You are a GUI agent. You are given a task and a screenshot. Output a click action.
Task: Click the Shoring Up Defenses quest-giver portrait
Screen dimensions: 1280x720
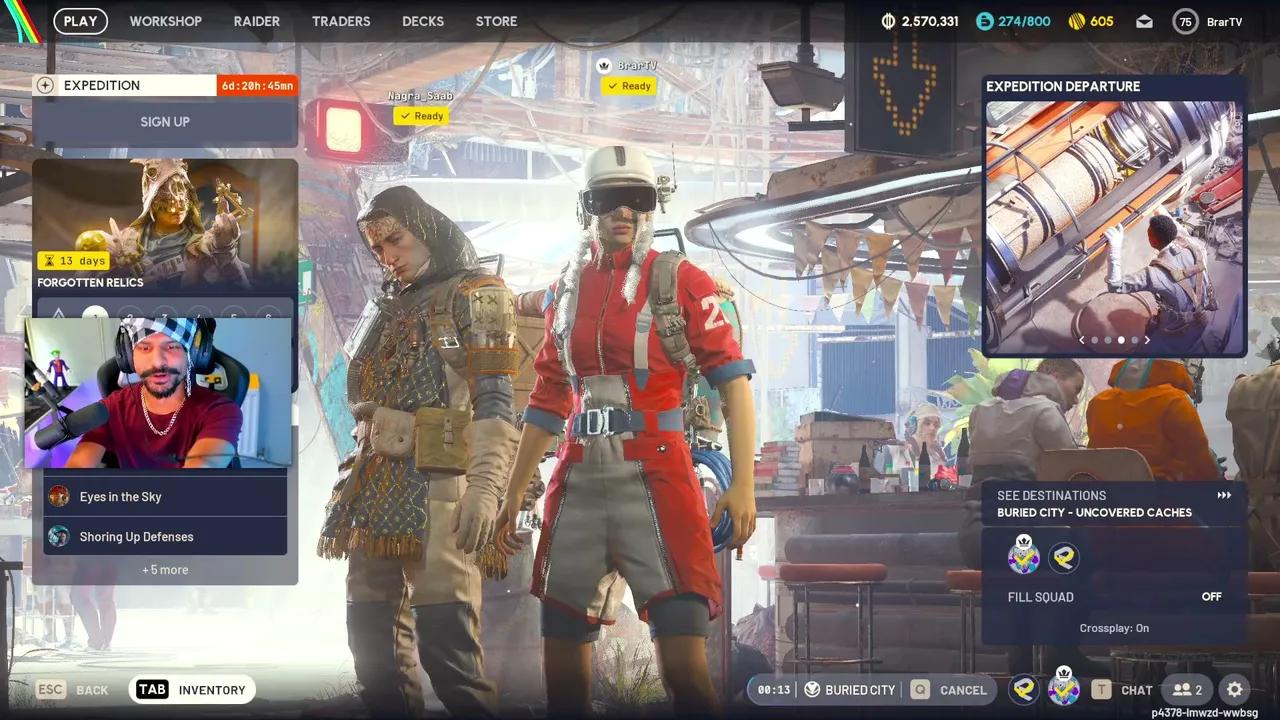click(x=59, y=536)
